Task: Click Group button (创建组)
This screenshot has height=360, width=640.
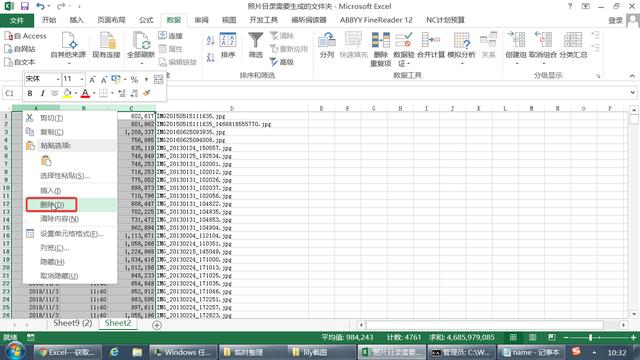Action: [517, 48]
